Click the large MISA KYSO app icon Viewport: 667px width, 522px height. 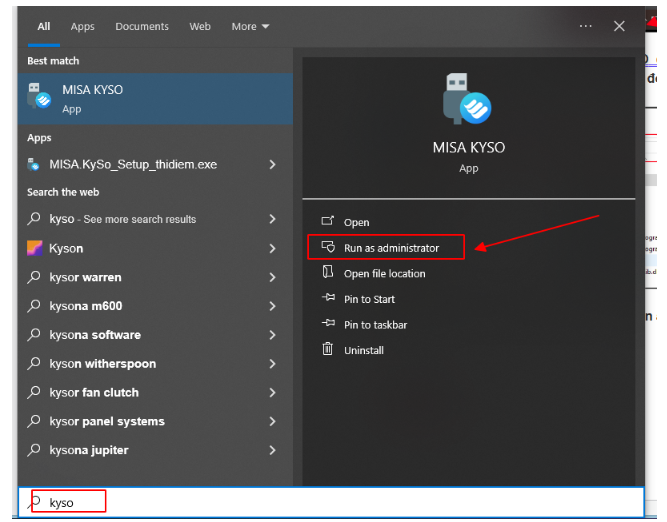tap(468, 97)
